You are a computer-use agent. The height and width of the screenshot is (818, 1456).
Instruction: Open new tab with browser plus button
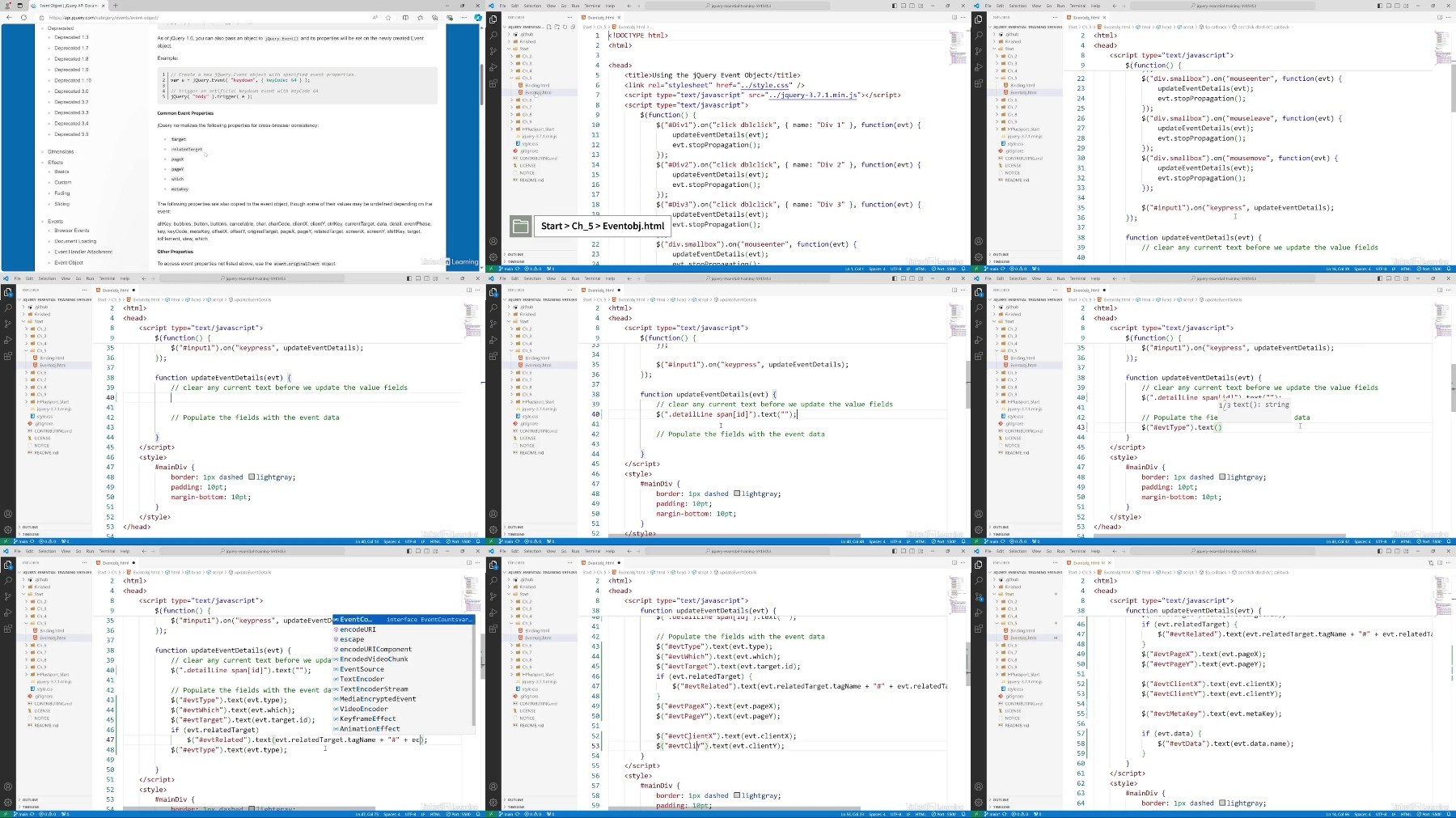(x=115, y=5)
